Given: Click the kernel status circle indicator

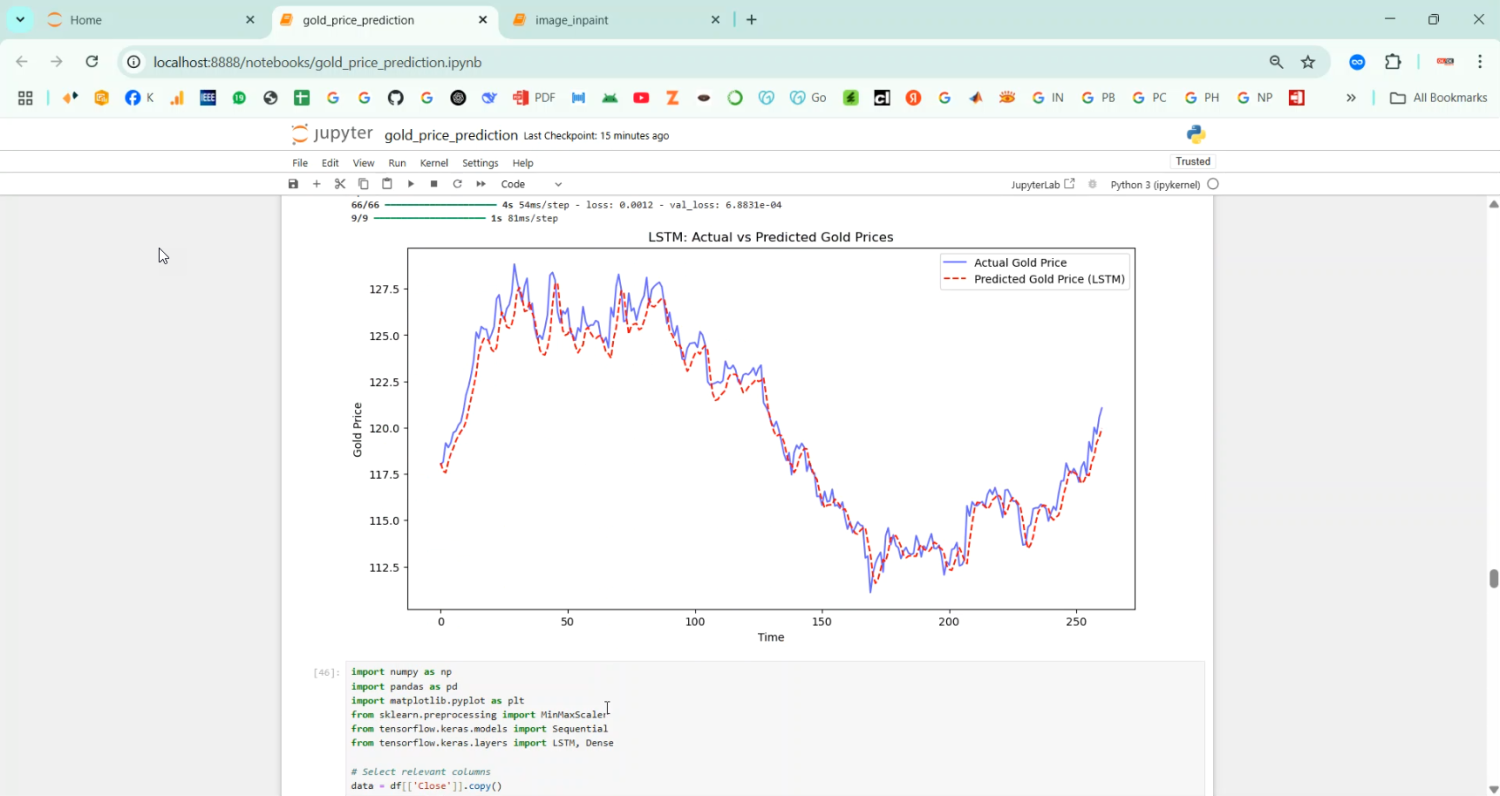Looking at the screenshot, I should pyautogui.click(x=1213, y=184).
